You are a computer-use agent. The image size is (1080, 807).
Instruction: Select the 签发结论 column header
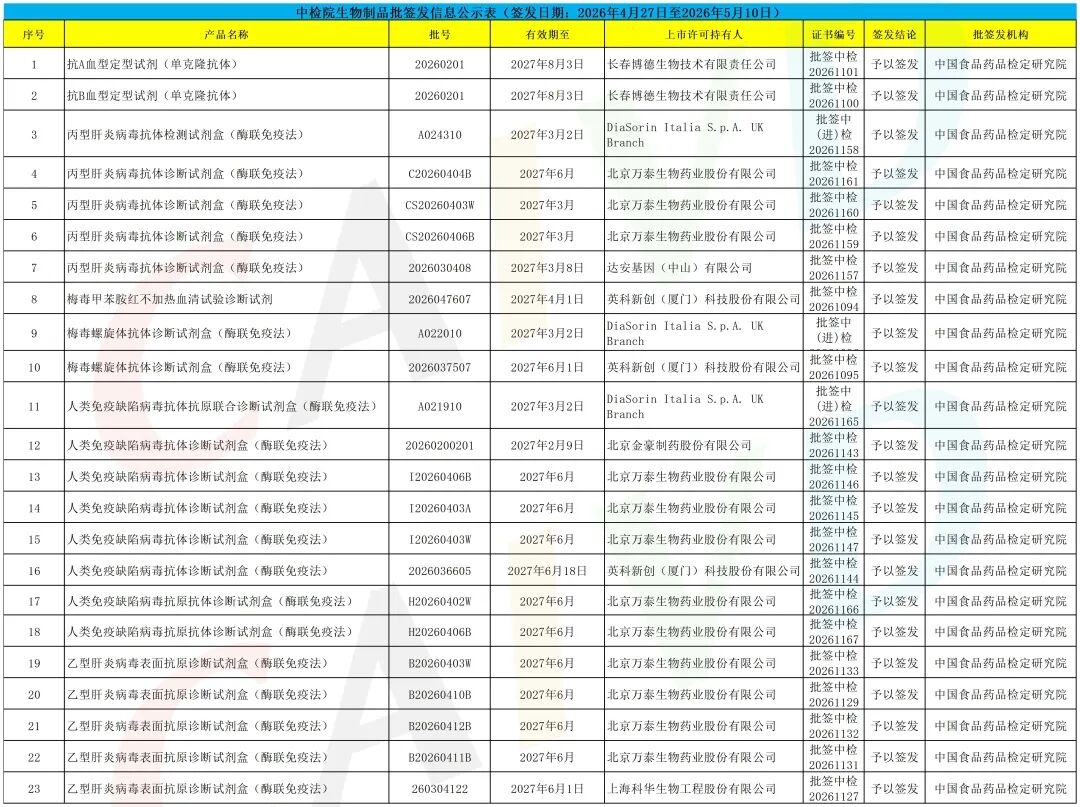(x=895, y=34)
